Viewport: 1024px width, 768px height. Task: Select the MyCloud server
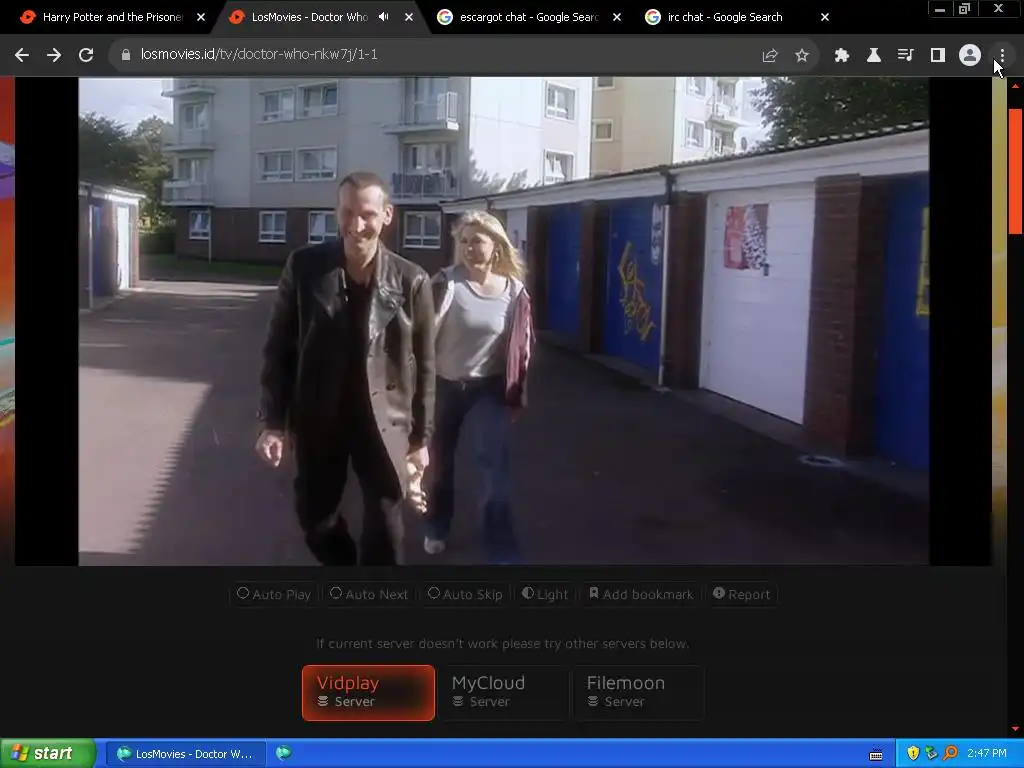tap(503, 693)
